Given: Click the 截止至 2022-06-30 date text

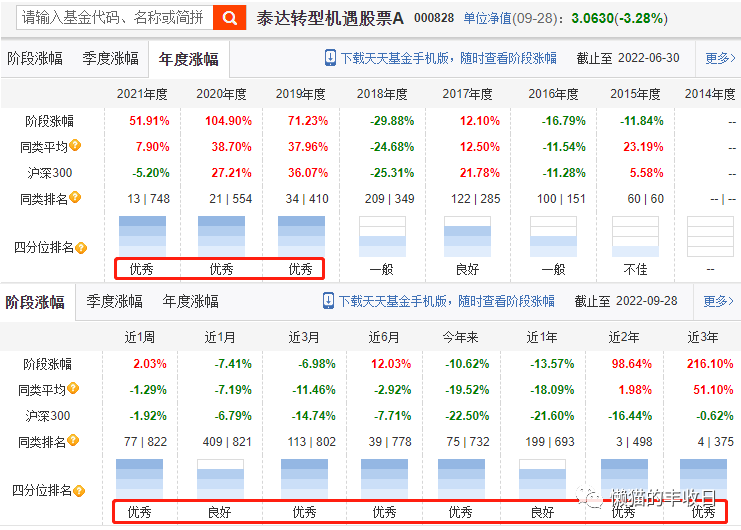Looking at the screenshot, I should coord(628,58).
